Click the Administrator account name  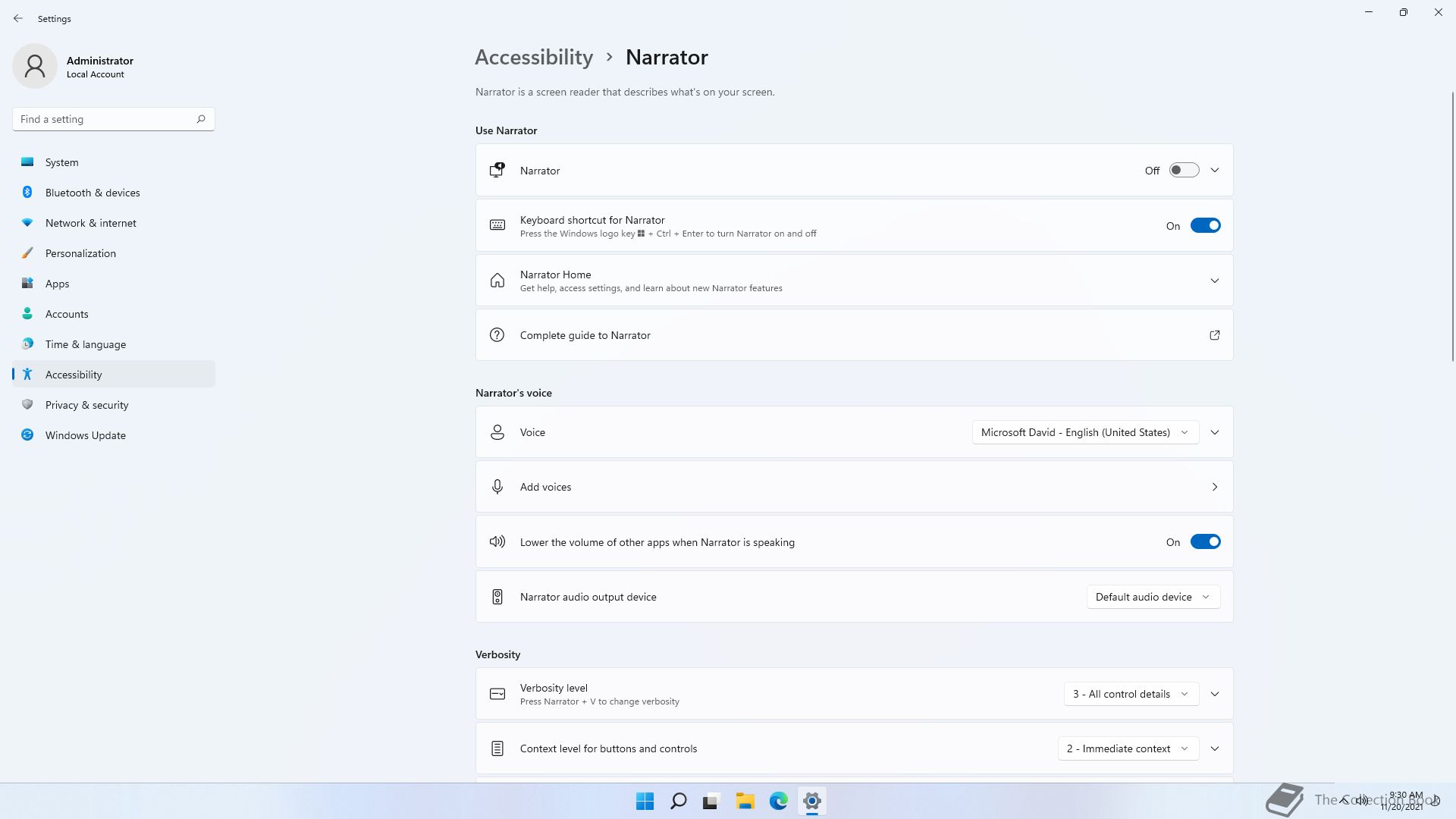[100, 61]
